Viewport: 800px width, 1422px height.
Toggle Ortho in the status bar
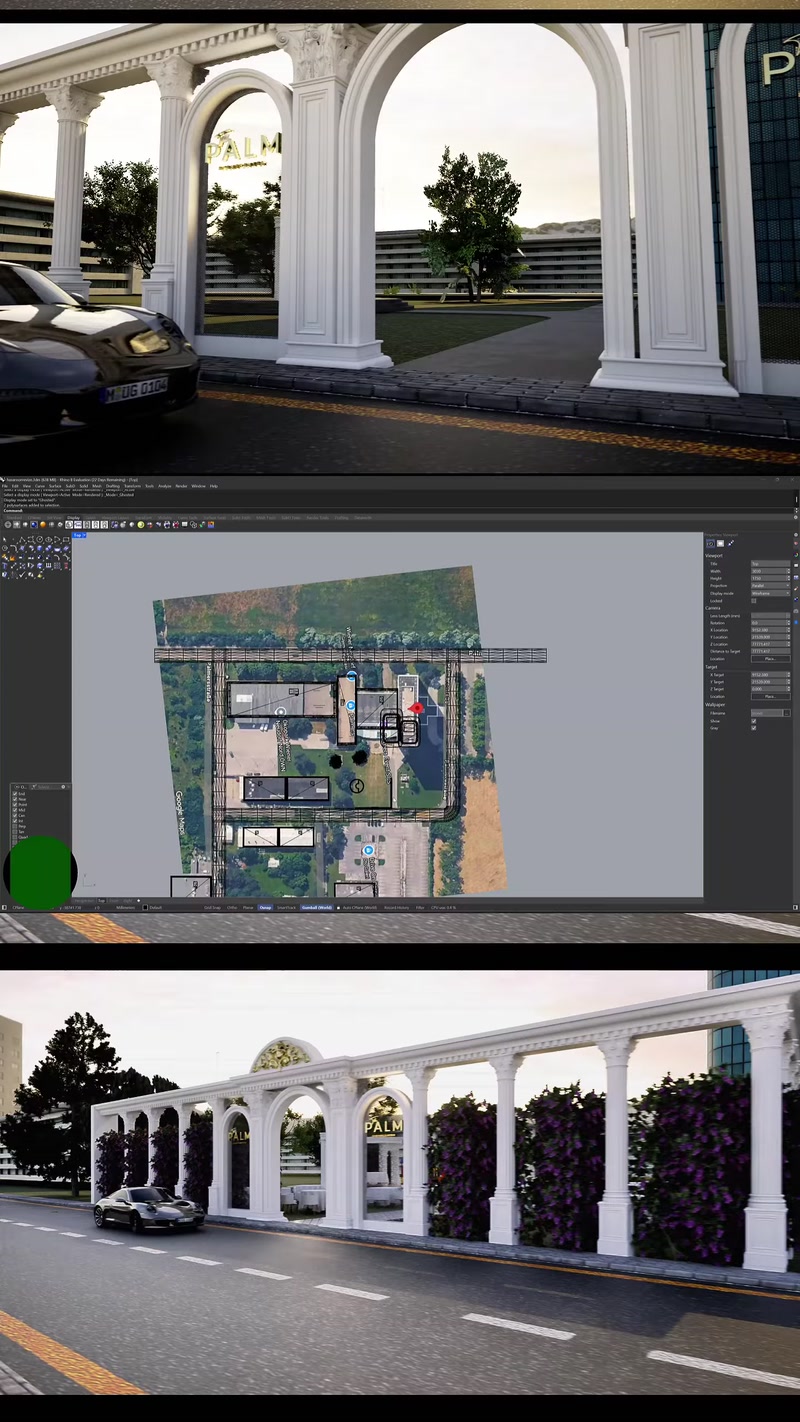coord(232,907)
